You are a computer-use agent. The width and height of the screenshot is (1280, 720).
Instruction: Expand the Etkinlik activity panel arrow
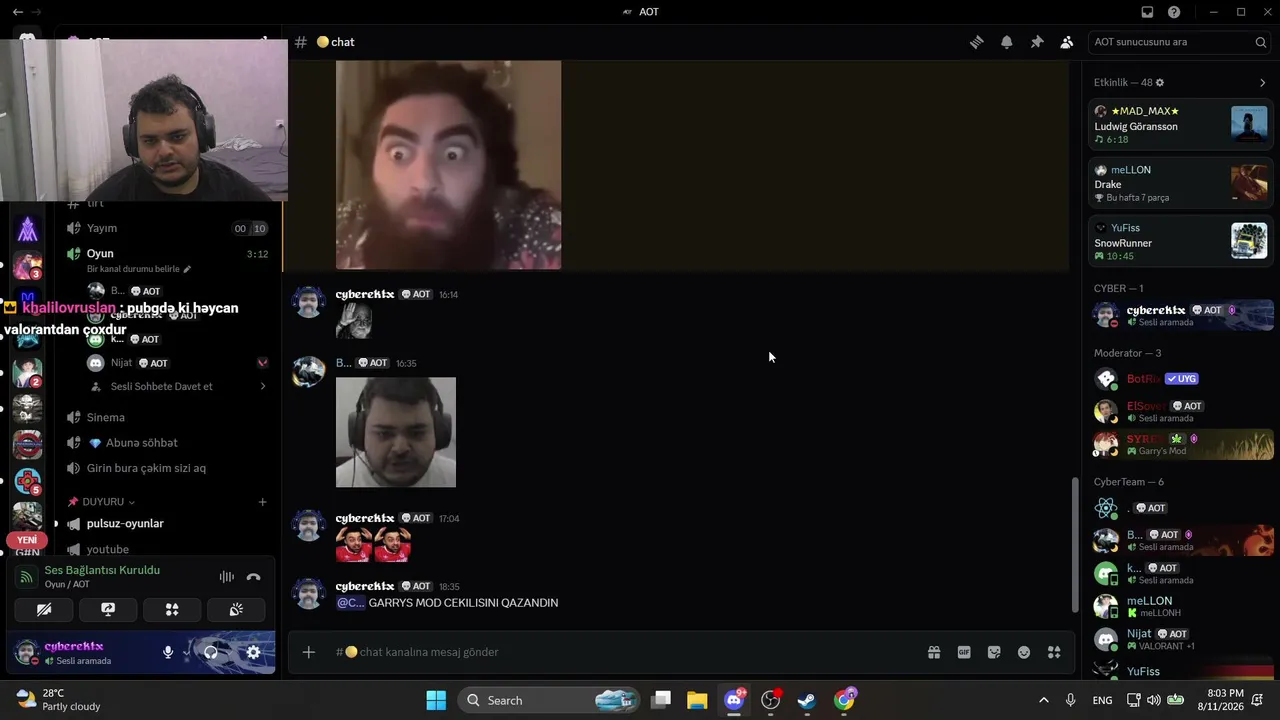[x=1262, y=83]
